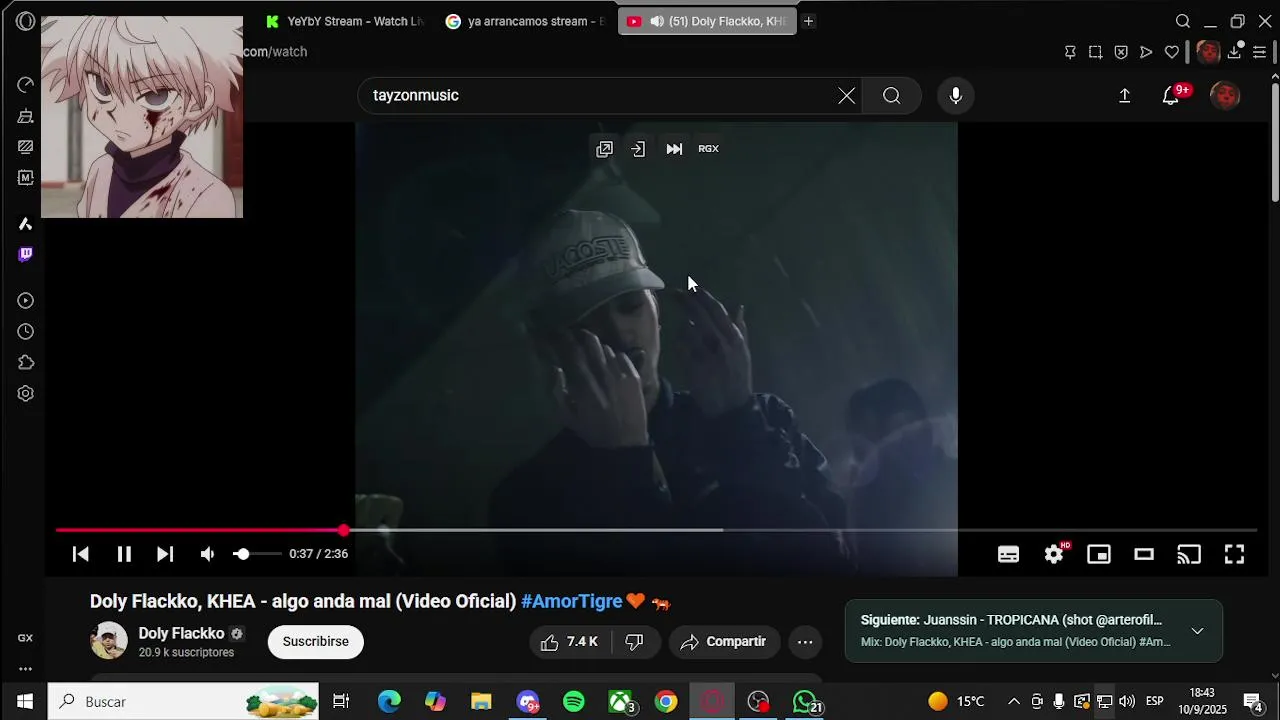Enter fullscreen mode
The image size is (1280, 720).
tap(1234, 554)
